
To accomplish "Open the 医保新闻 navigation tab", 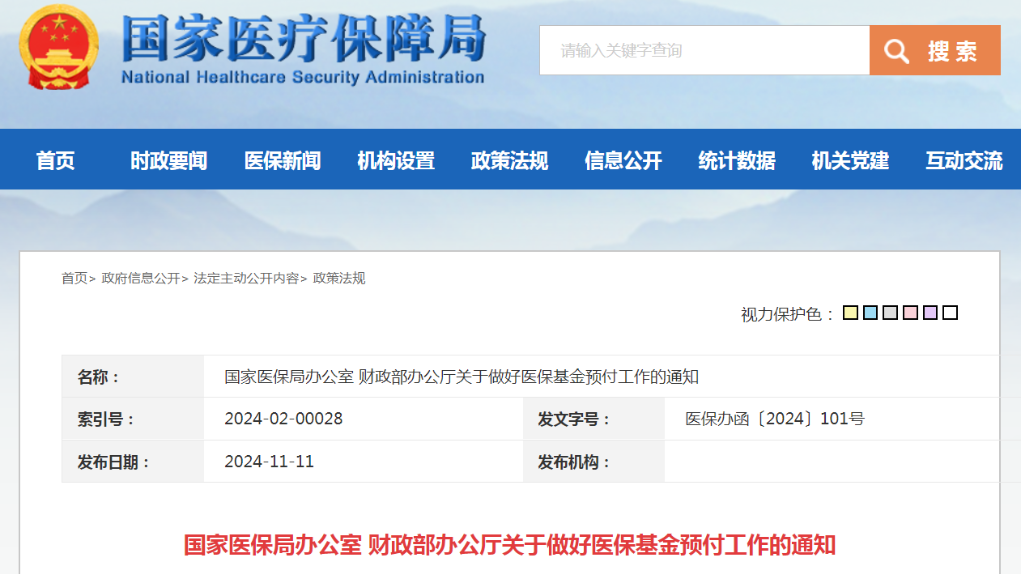I will point(283,160).
